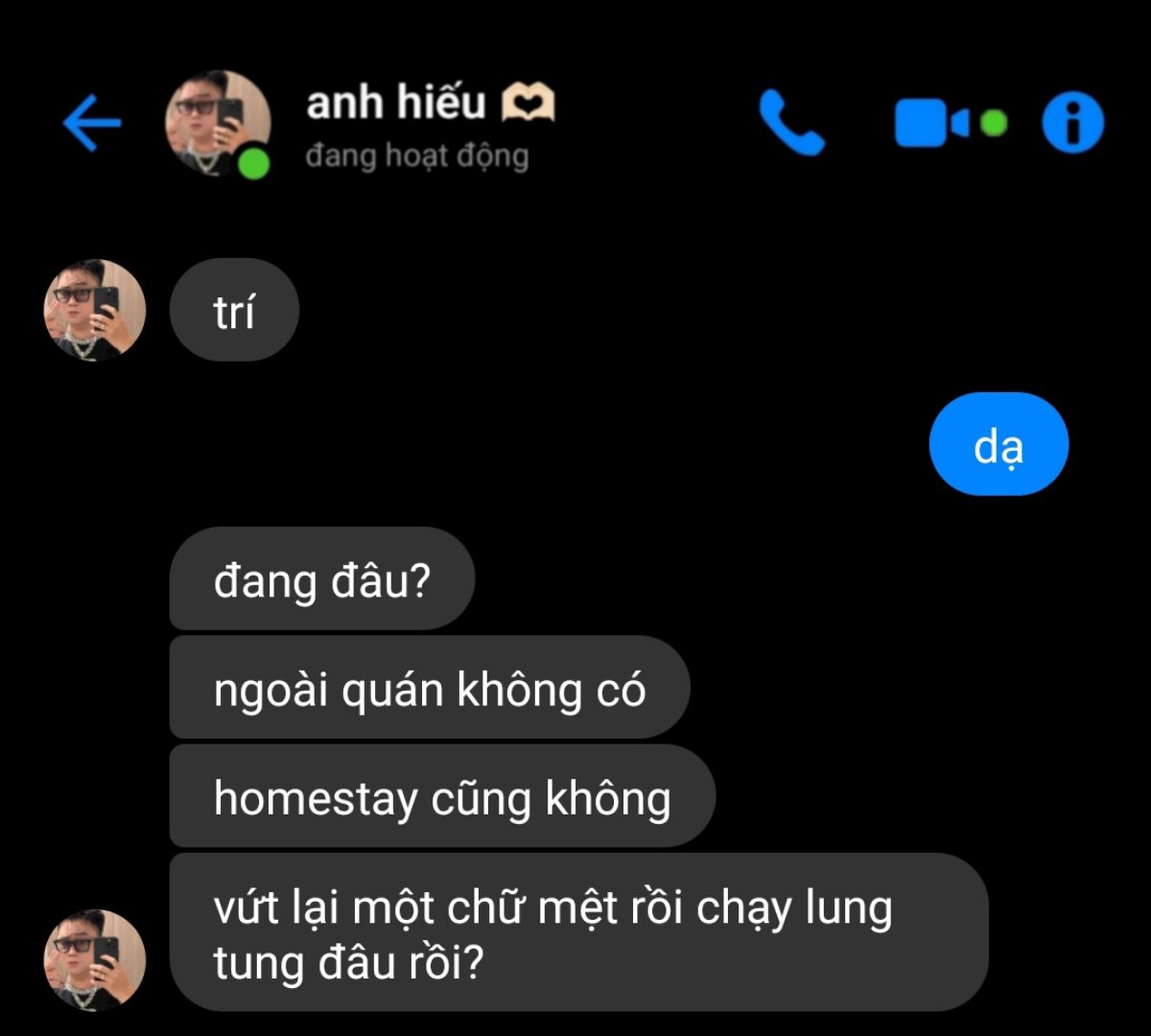Select the blue dạ reply bubble
This screenshot has height=1036, width=1151.
[x=998, y=444]
